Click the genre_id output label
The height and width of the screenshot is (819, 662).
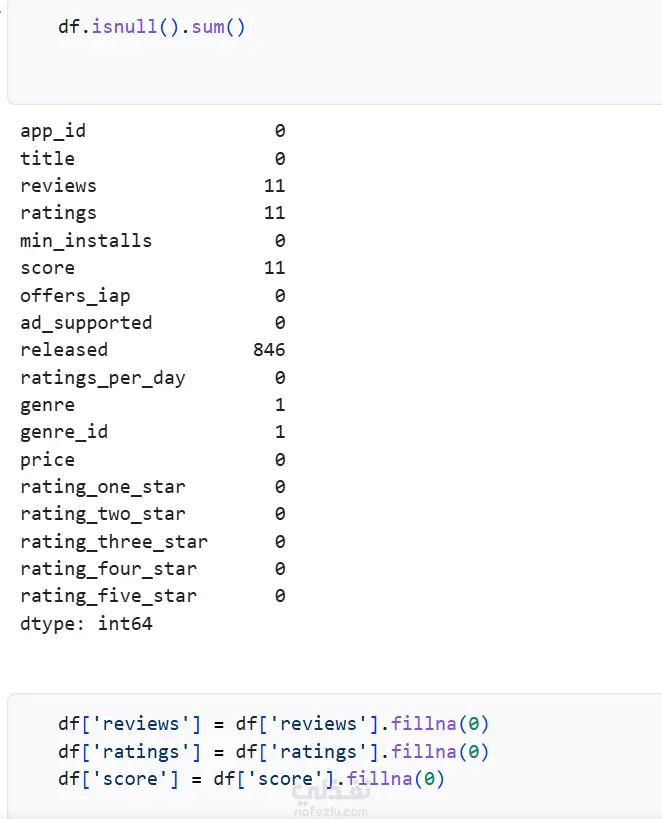tap(64, 432)
